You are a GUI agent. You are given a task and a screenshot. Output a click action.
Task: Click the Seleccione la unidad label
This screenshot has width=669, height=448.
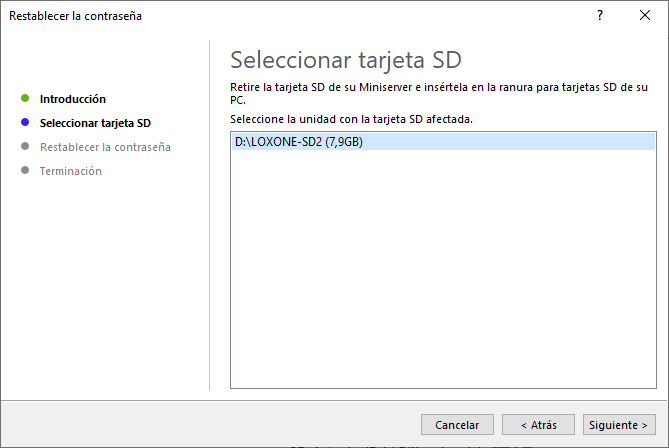[x=351, y=119]
